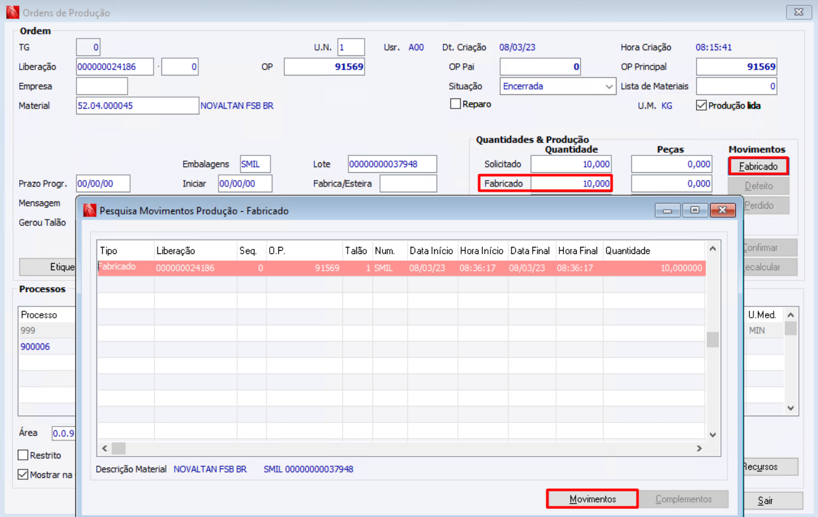This screenshot has width=818, height=517.
Task: Click the Iniciar date field
Action: [x=245, y=184]
